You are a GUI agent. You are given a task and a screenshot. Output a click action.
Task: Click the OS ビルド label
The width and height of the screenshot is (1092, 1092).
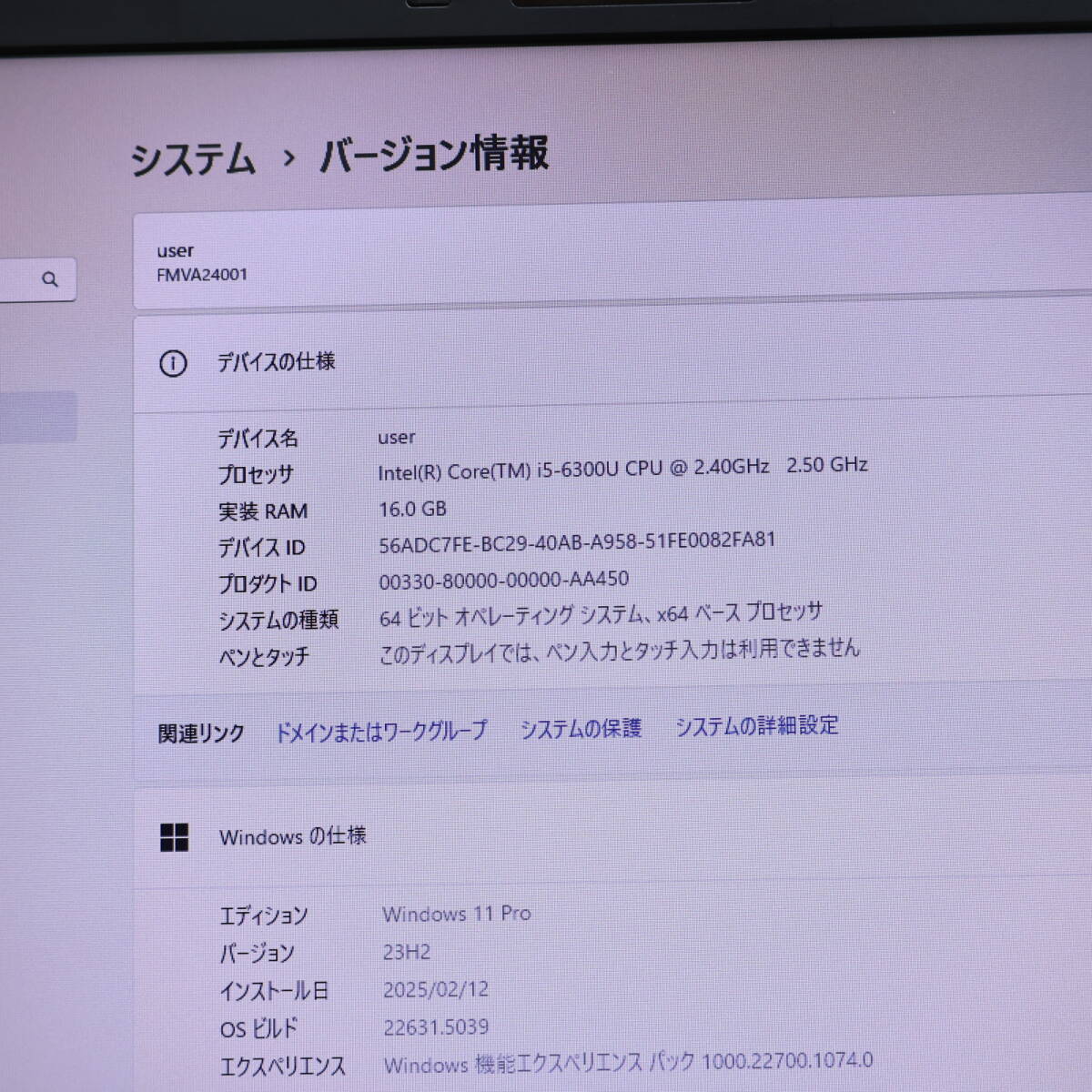[258, 1029]
